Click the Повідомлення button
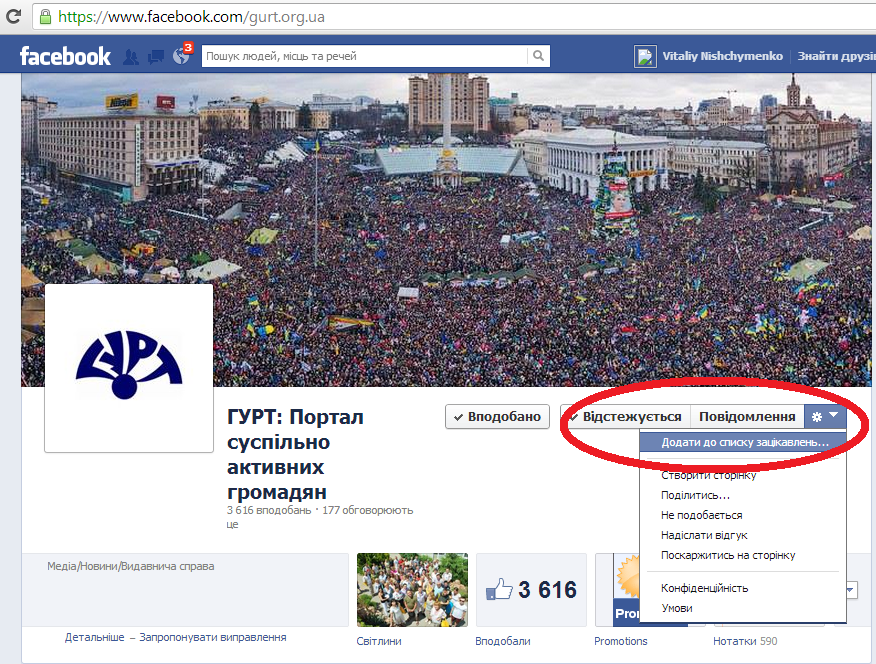Viewport: 876px width, 664px height. (748, 417)
